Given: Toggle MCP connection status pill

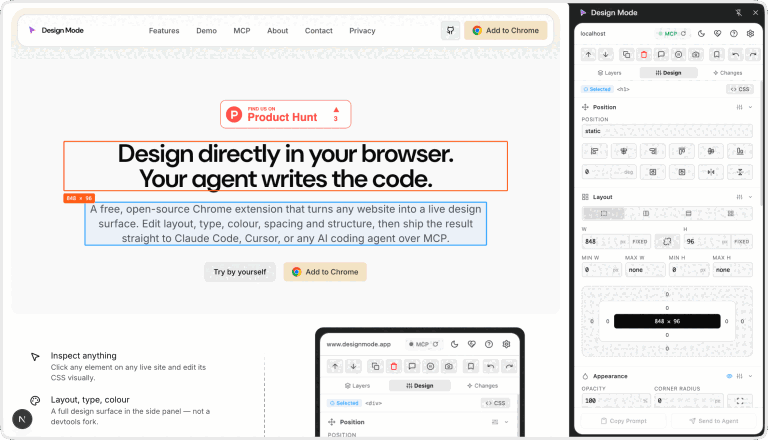Looking at the screenshot, I should (672, 33).
